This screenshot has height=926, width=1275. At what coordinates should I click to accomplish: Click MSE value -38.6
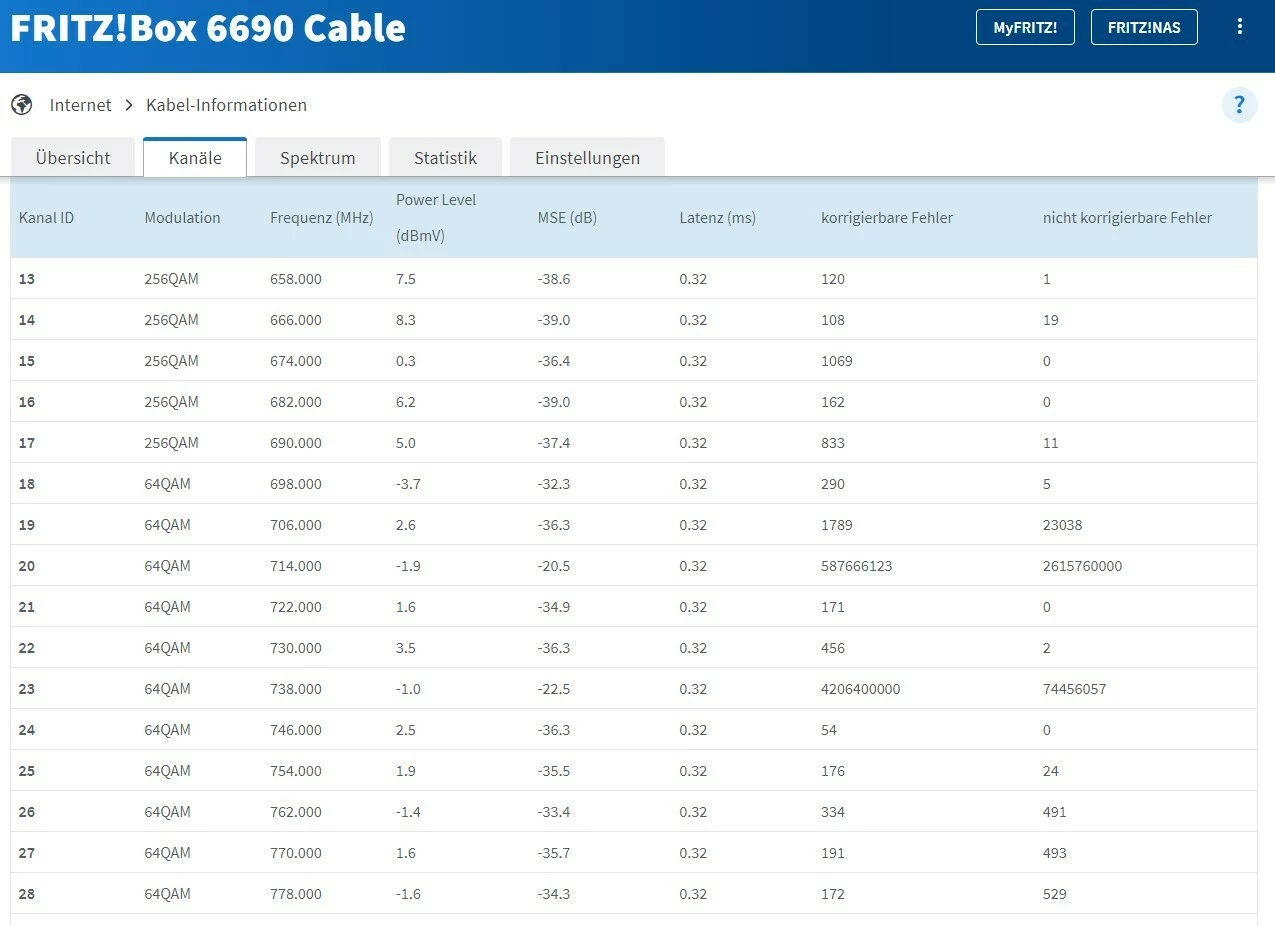(x=554, y=279)
